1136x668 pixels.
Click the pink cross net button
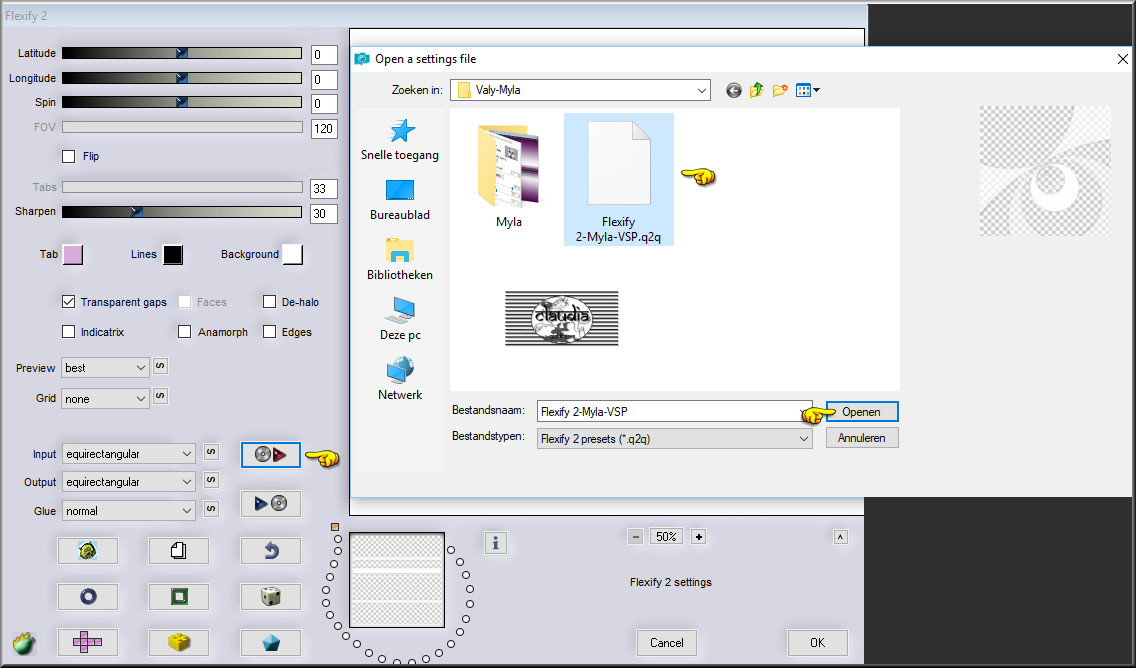coord(88,642)
